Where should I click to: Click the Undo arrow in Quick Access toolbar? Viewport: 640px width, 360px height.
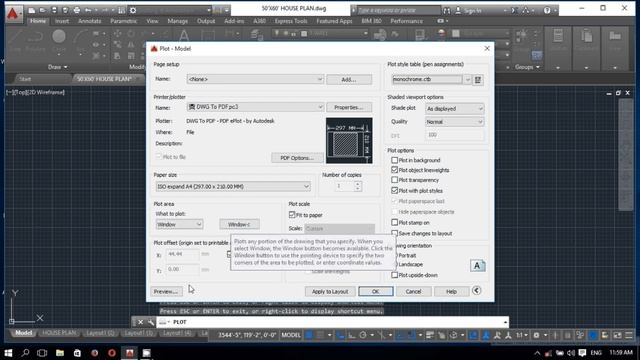[x=88, y=10]
